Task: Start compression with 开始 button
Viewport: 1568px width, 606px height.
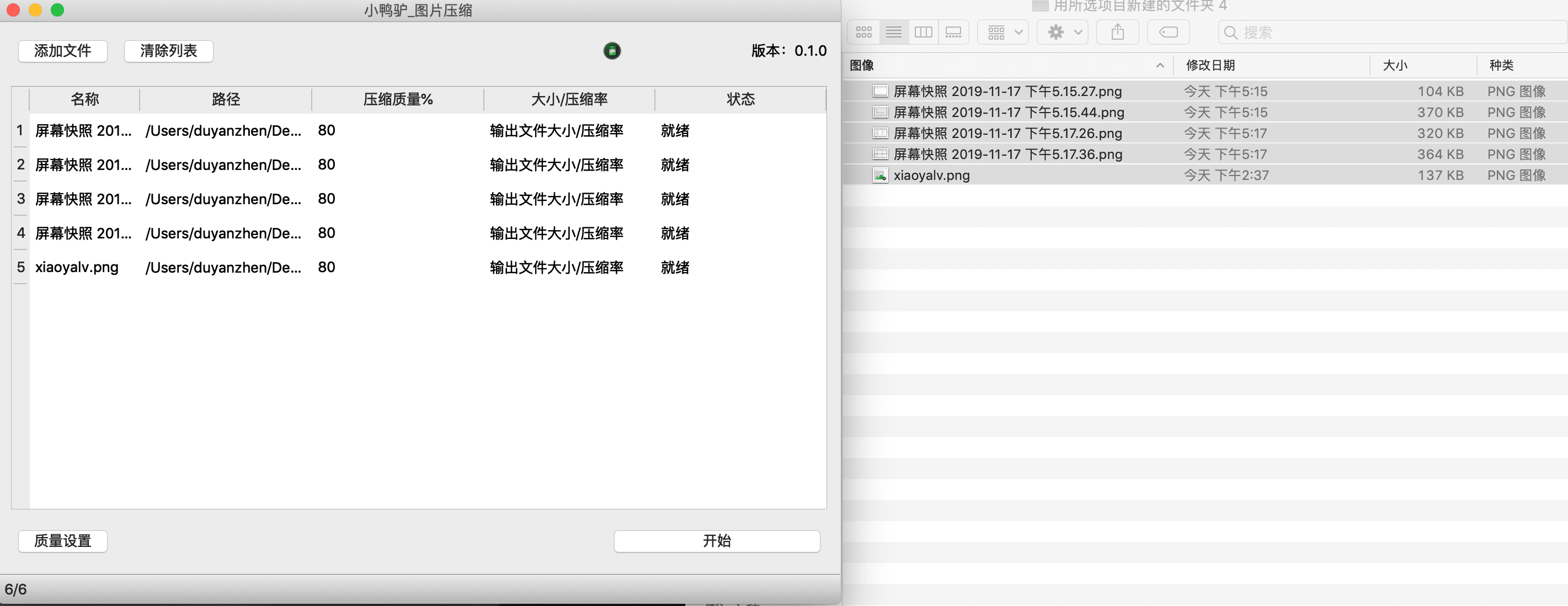Action: 717,541
